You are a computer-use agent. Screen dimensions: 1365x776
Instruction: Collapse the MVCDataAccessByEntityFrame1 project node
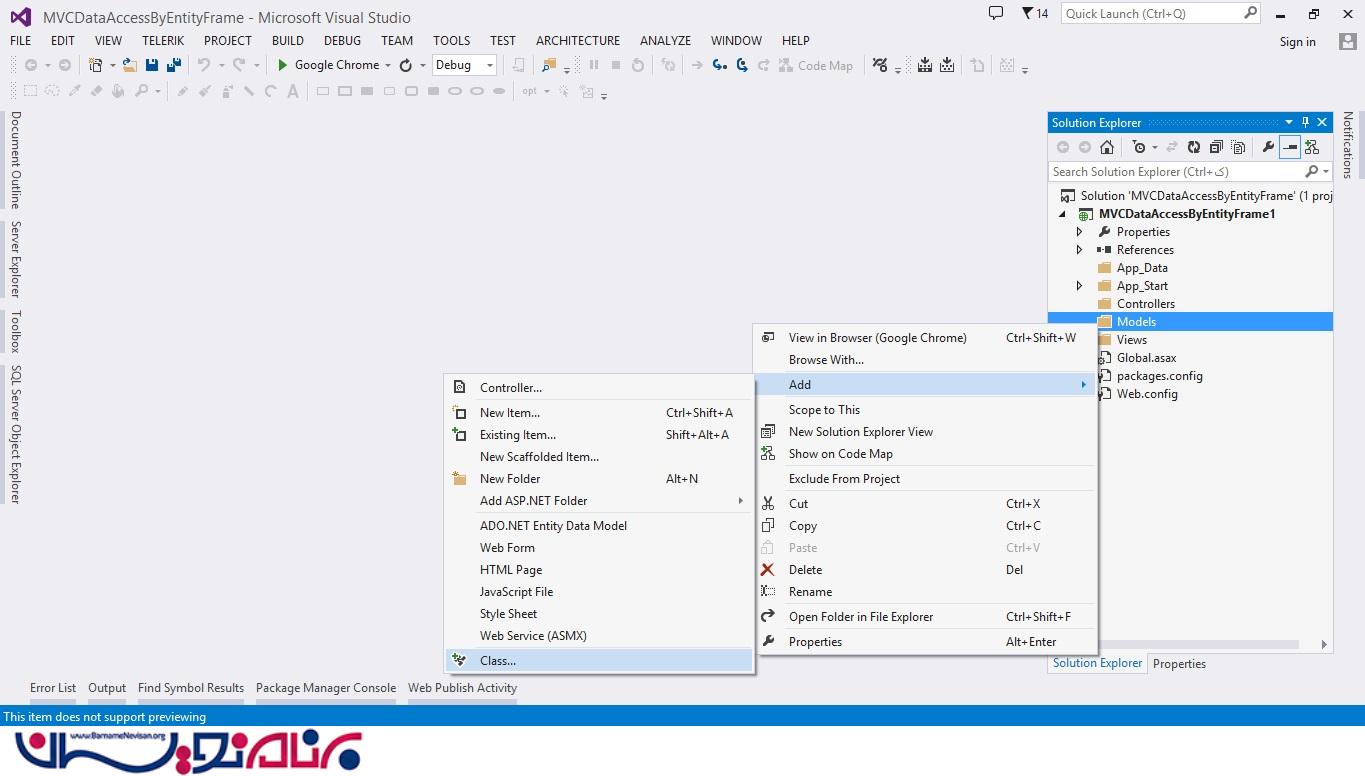[x=1062, y=214]
